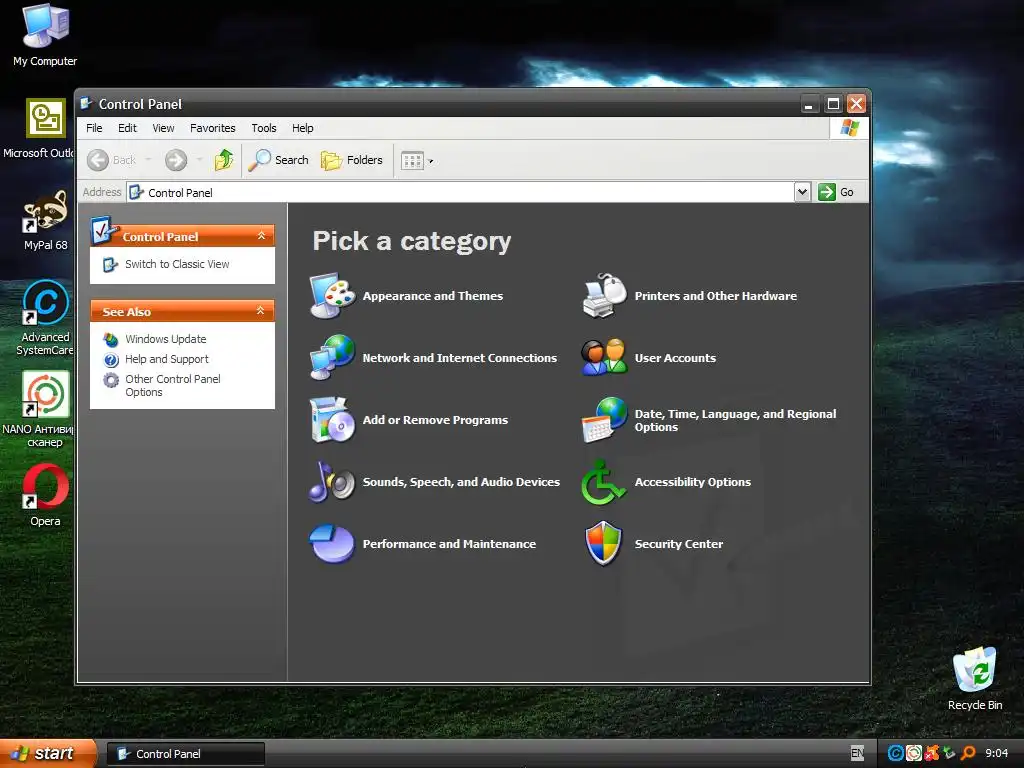1024x768 pixels.
Task: Click Switch to Classic View link
Action: point(177,264)
